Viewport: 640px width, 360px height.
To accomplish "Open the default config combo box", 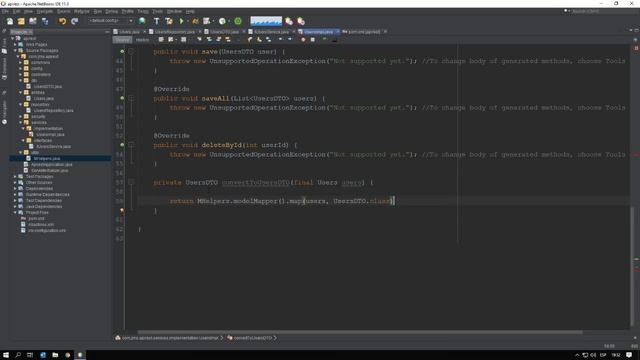I will pyautogui.click(x=111, y=20).
